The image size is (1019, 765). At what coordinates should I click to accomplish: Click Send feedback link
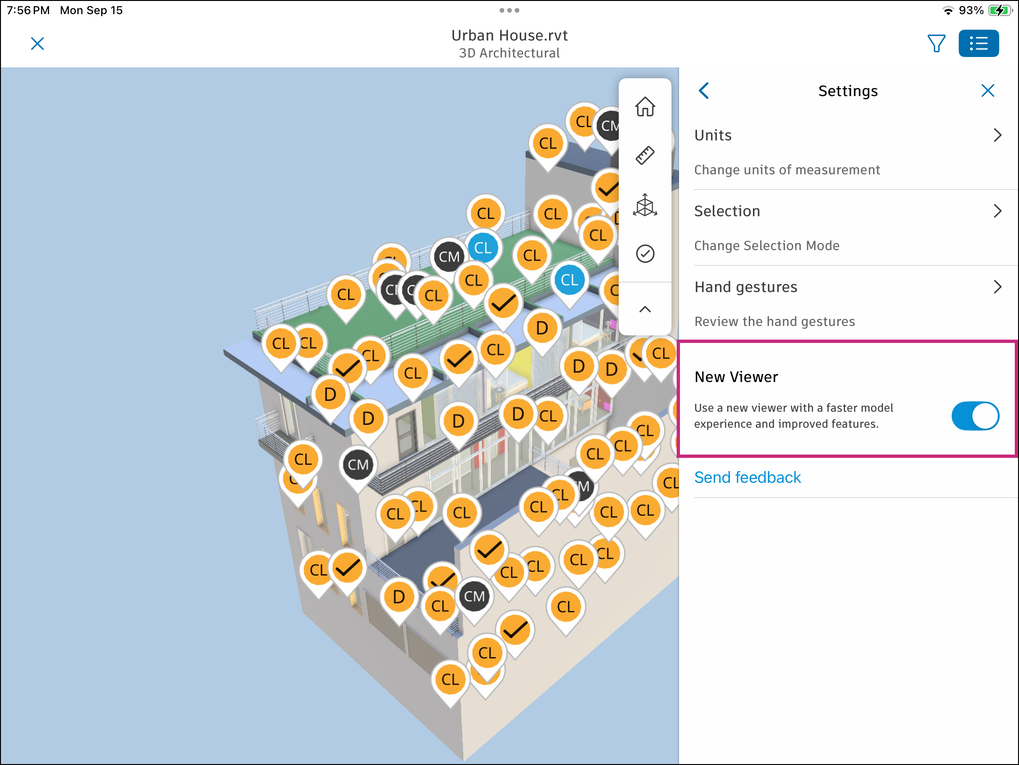coord(747,478)
